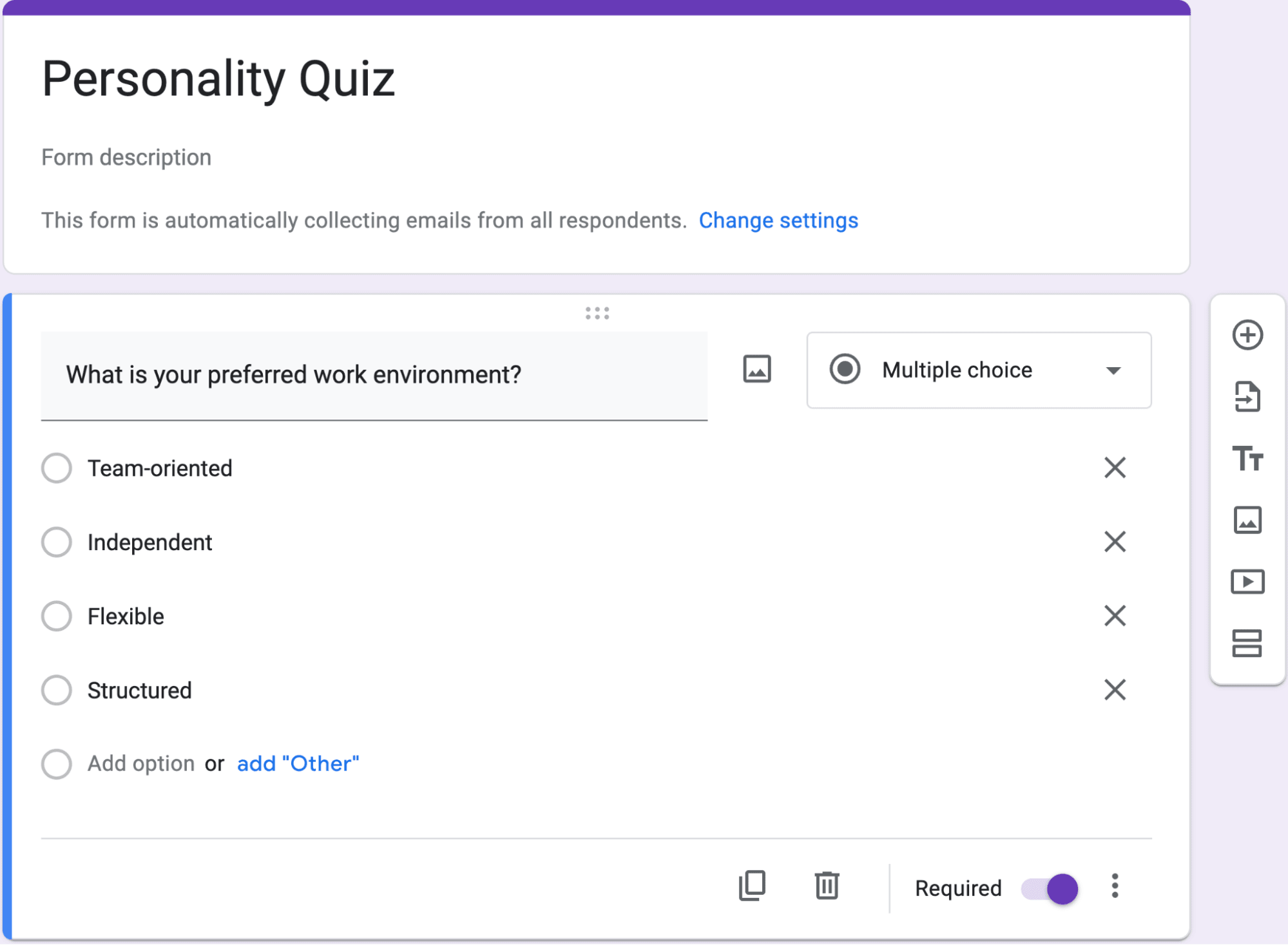1288x945 pixels.
Task: Click the Import questions icon
Action: coord(1247,396)
